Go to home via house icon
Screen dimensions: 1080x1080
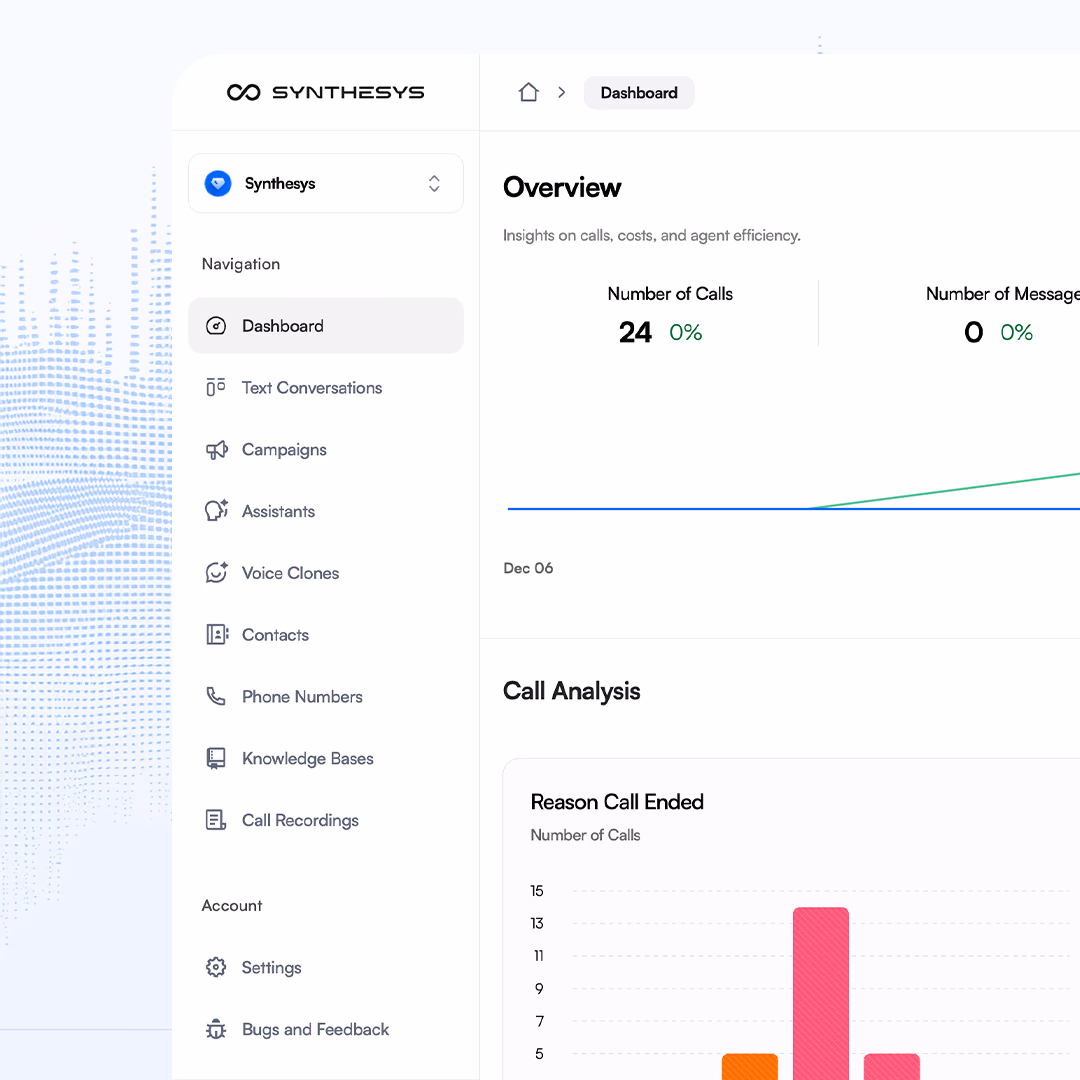(x=528, y=92)
